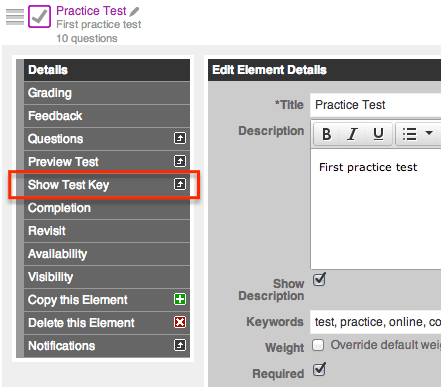This screenshot has width=441, height=387.
Task: Open the bullet list dropdown arrow
Action: click(429, 133)
